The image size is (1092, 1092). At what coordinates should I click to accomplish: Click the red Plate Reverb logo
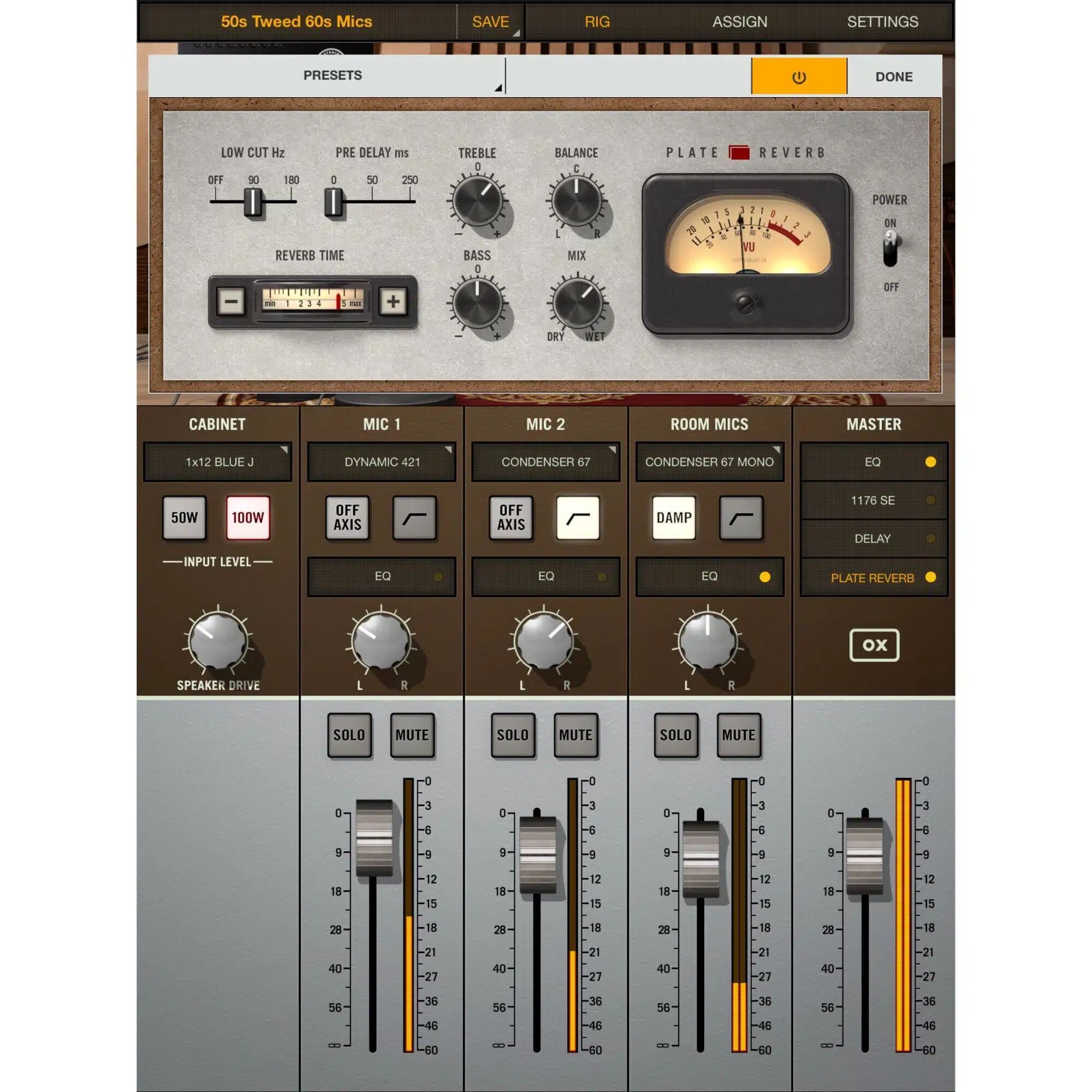[739, 153]
